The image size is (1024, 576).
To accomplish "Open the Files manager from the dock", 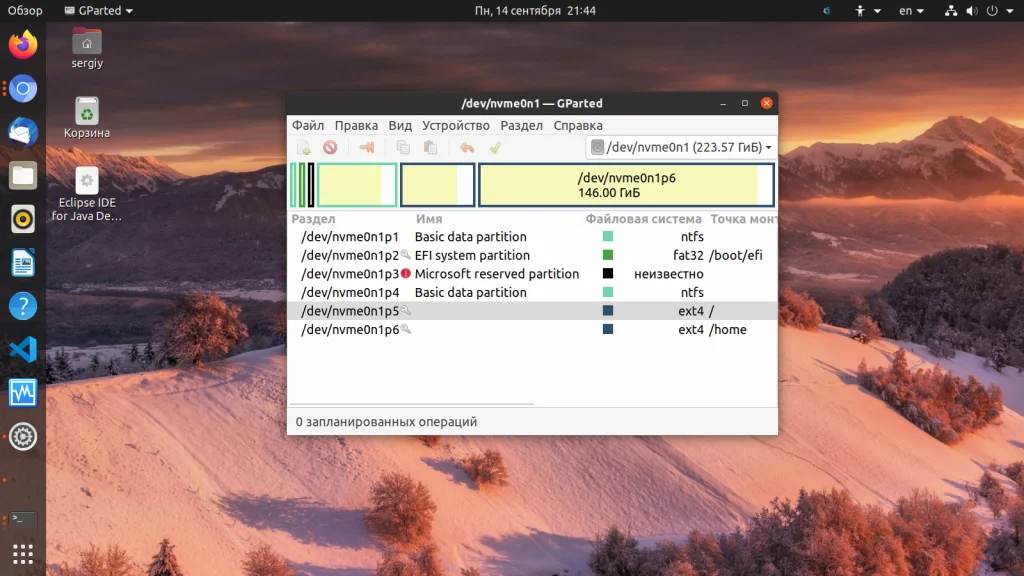I will pos(23,176).
